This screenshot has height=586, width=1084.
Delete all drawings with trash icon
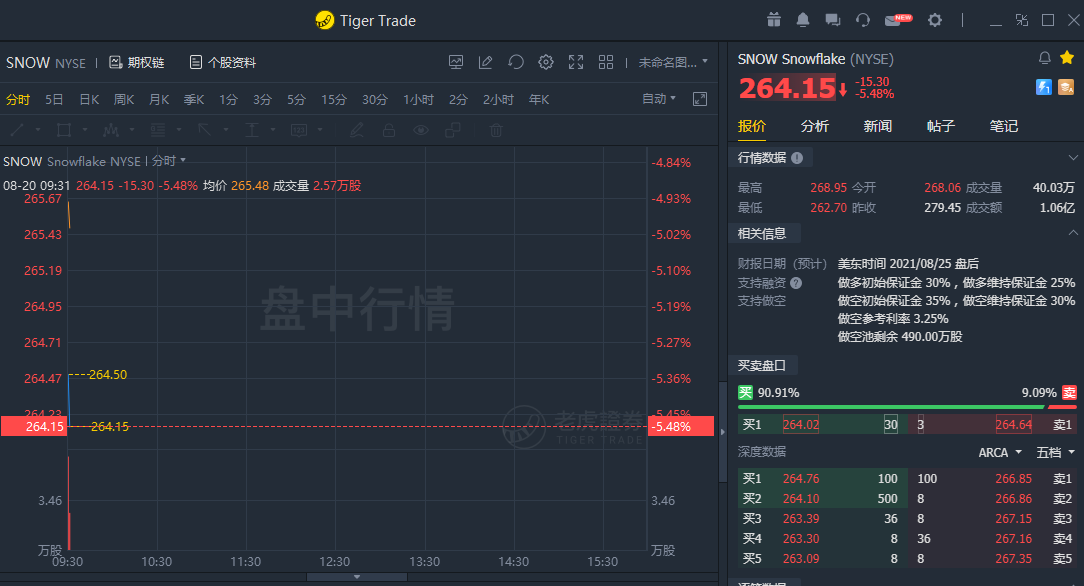(496, 130)
